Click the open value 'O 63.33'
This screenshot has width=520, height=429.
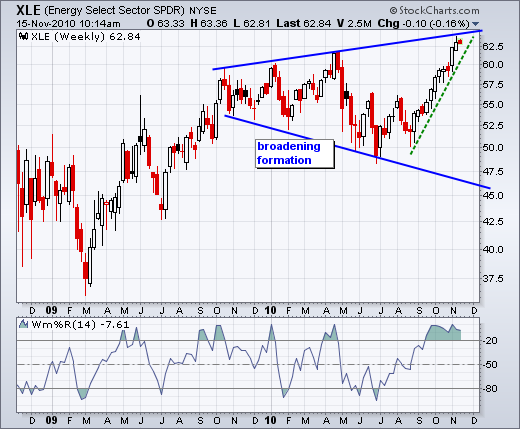[x=165, y=24]
